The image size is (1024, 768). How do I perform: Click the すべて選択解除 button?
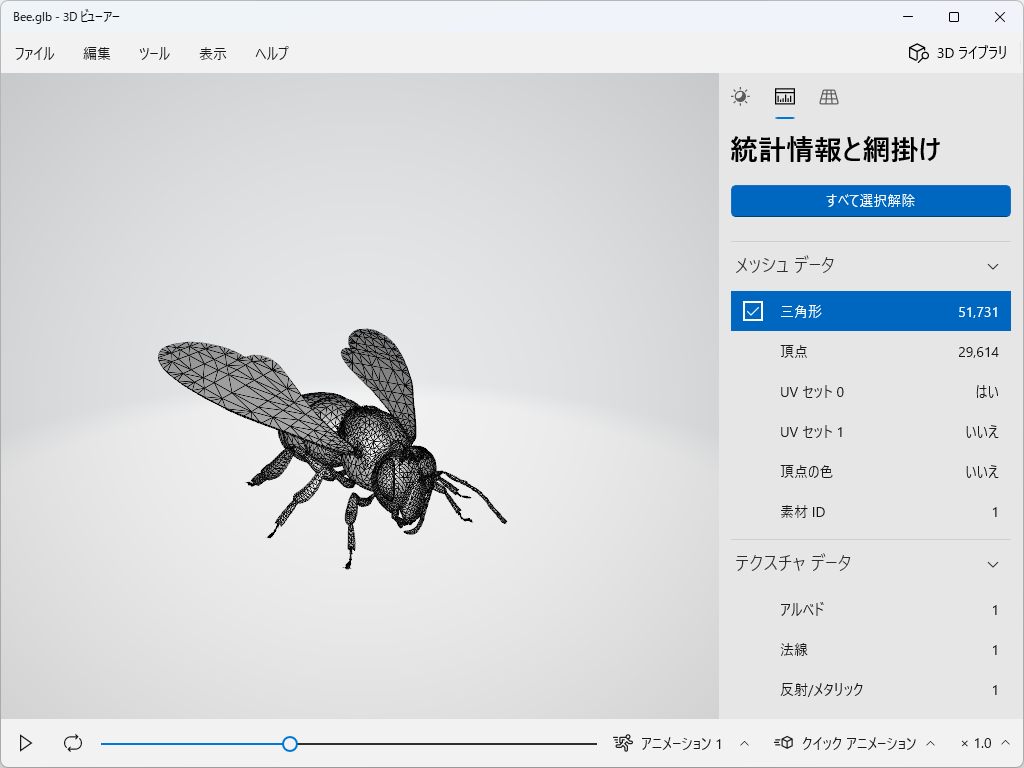tap(870, 201)
